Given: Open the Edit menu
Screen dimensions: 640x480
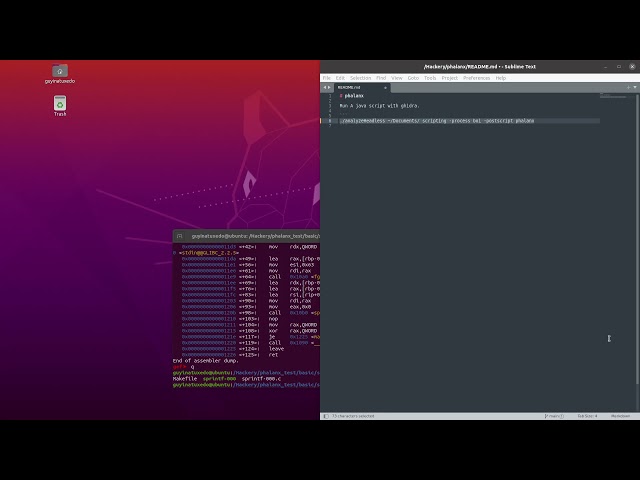Looking at the screenshot, I should pyautogui.click(x=340, y=78).
